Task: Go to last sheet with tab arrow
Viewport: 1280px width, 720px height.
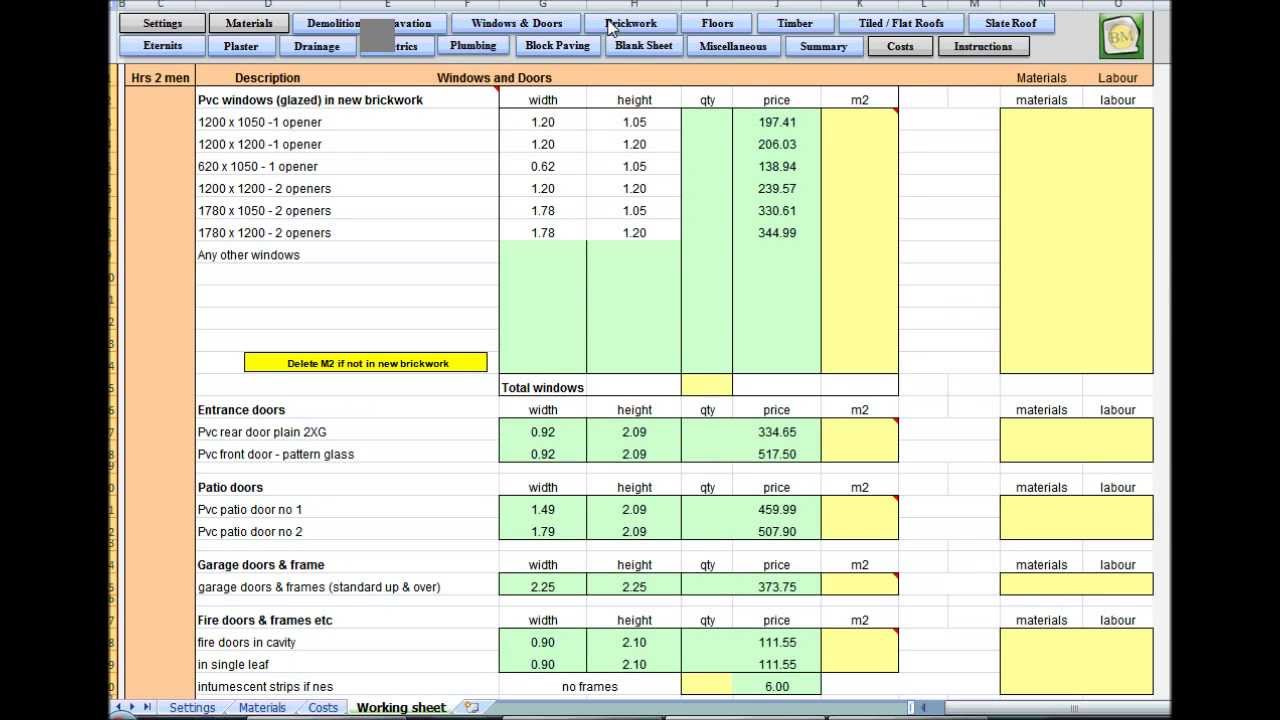Action: click(148, 707)
